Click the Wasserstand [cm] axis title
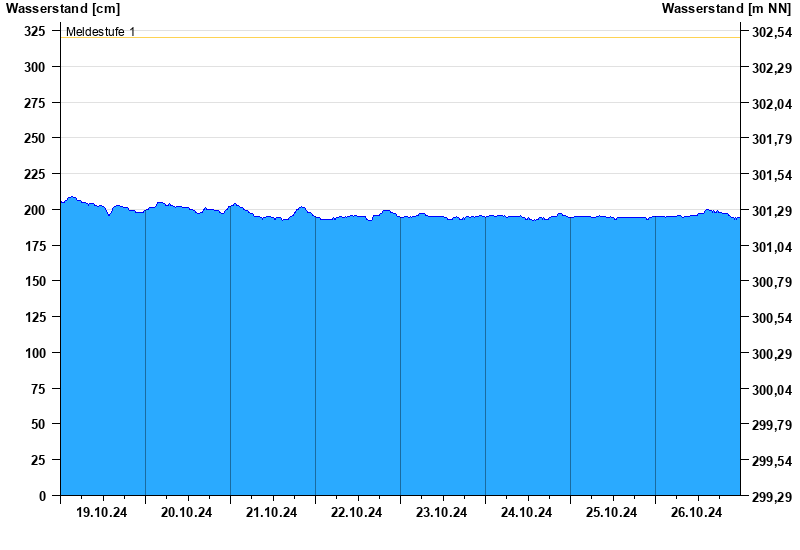The height and width of the screenshot is (550, 800). pos(62,9)
